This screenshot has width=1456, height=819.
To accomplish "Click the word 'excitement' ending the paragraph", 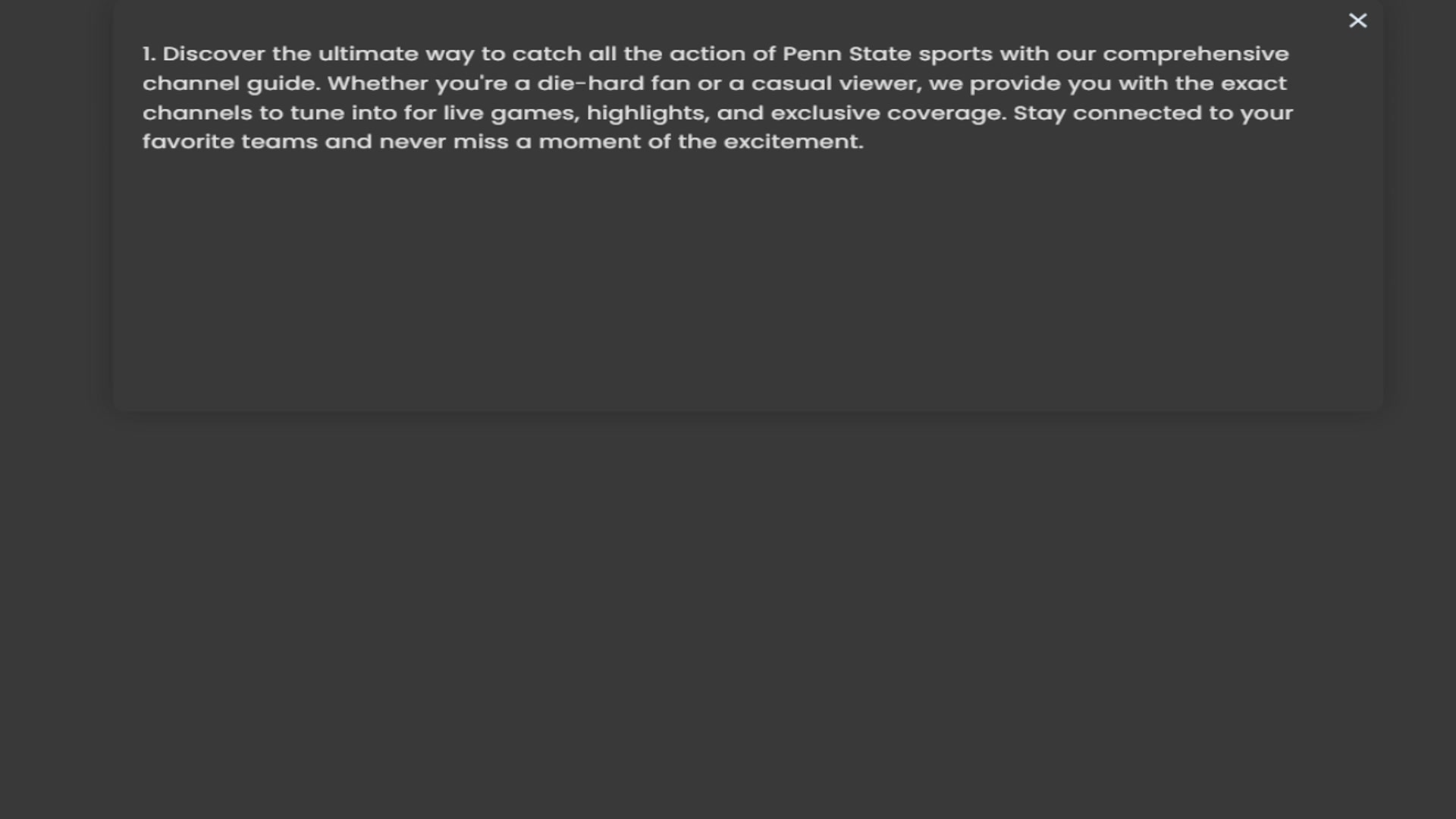I will (793, 142).
